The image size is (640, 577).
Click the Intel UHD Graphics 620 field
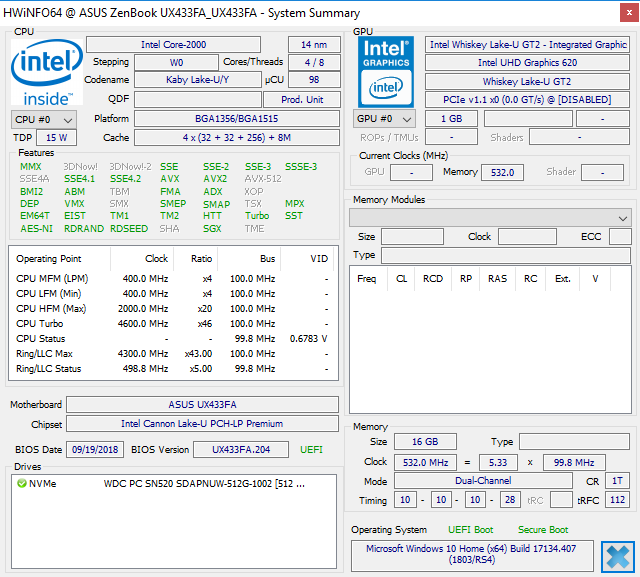(526, 63)
